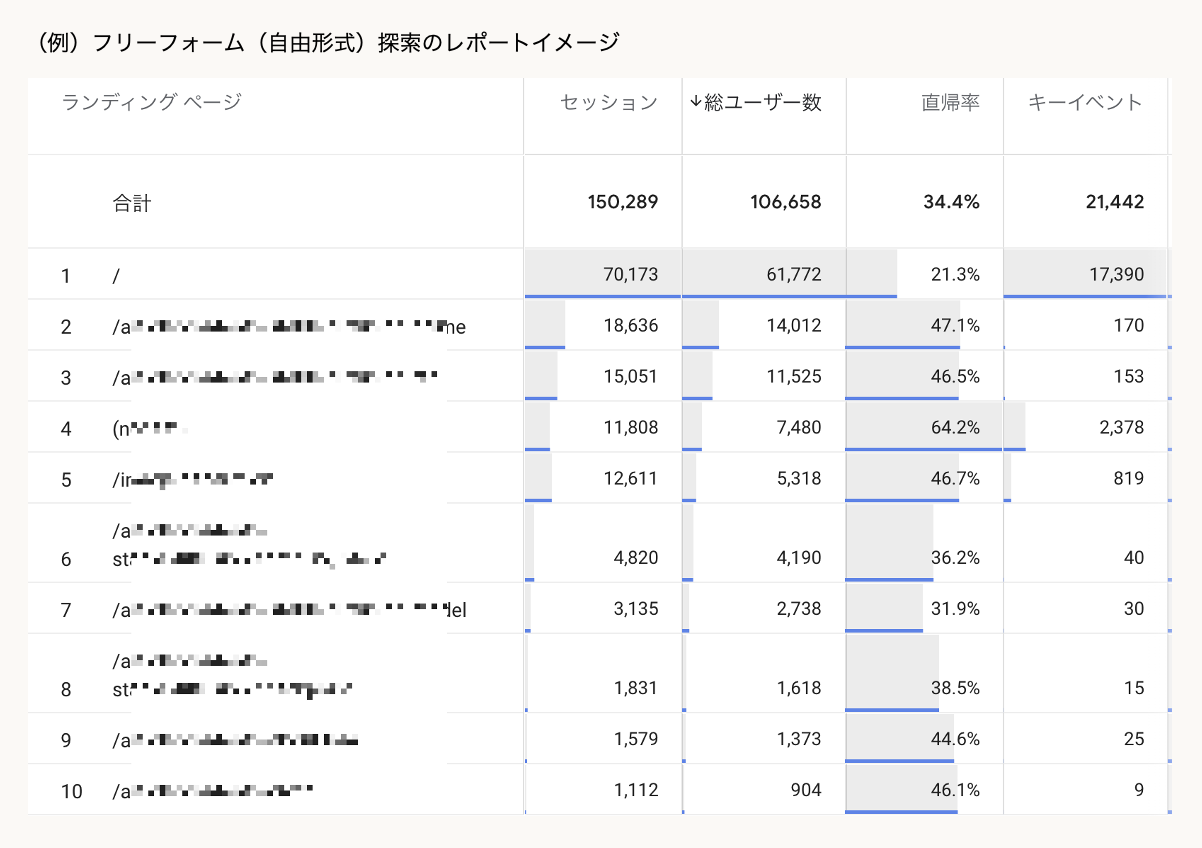This screenshot has height=848, width=1202.
Task: Click the 合計 total row label
Action: pos(132,203)
